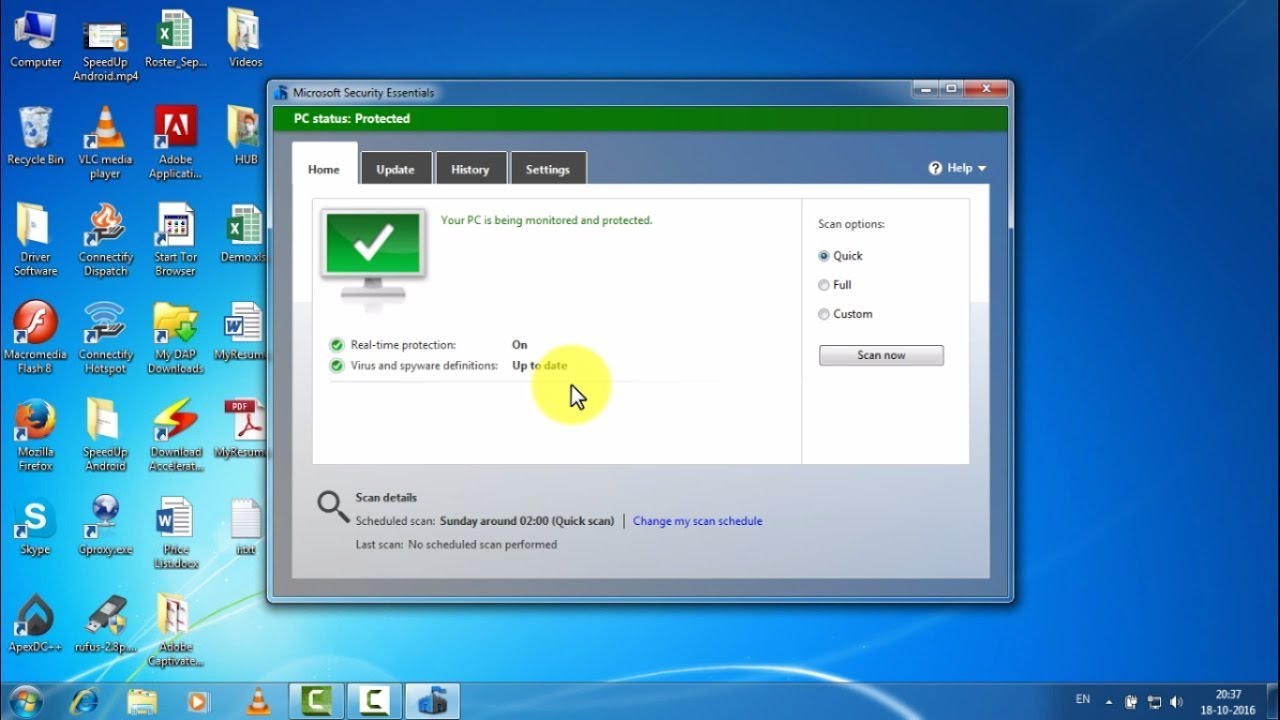Open Price List.docx Word document
1280x720 pixels.
175,532
